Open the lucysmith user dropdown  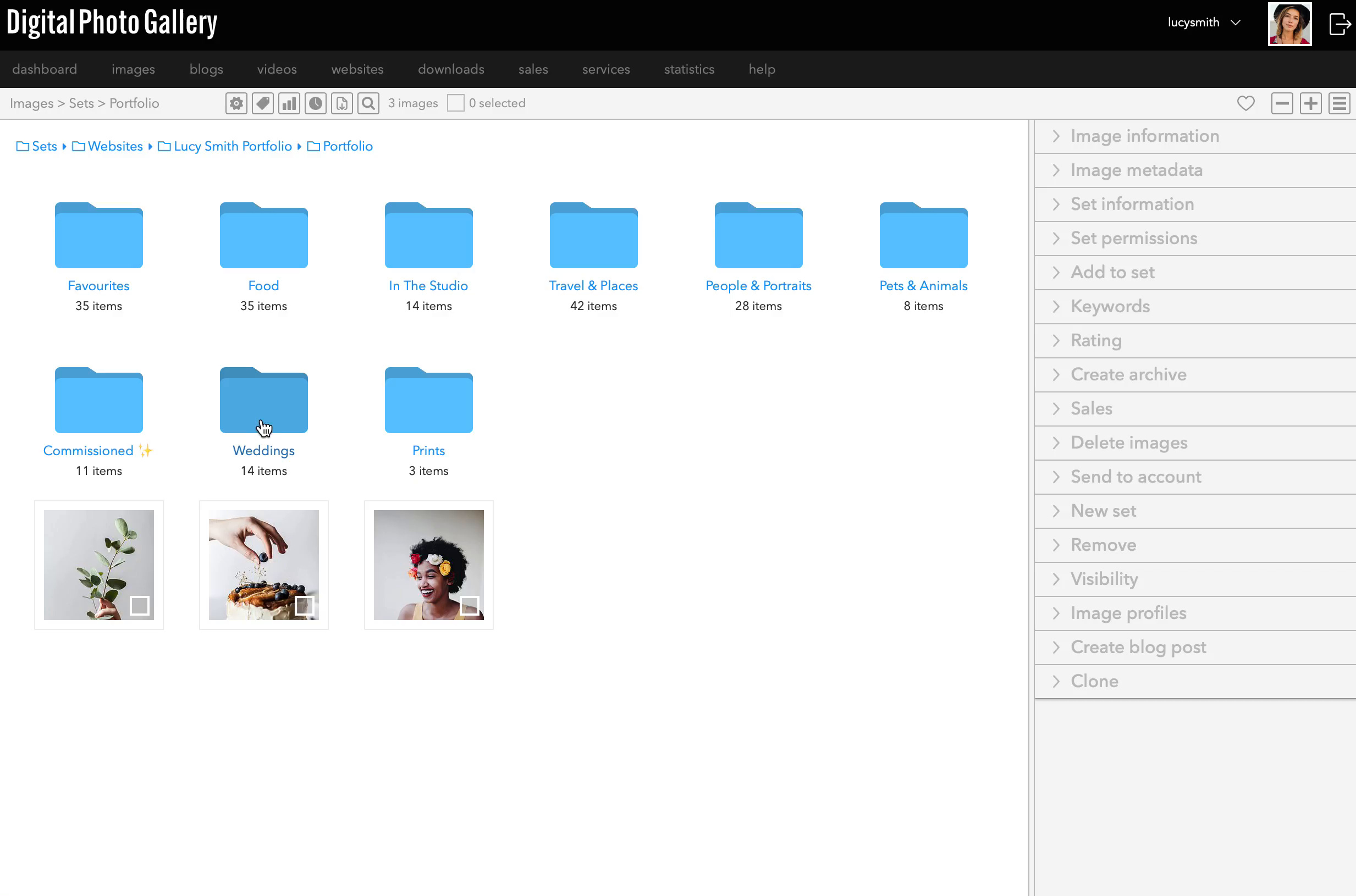[1204, 23]
